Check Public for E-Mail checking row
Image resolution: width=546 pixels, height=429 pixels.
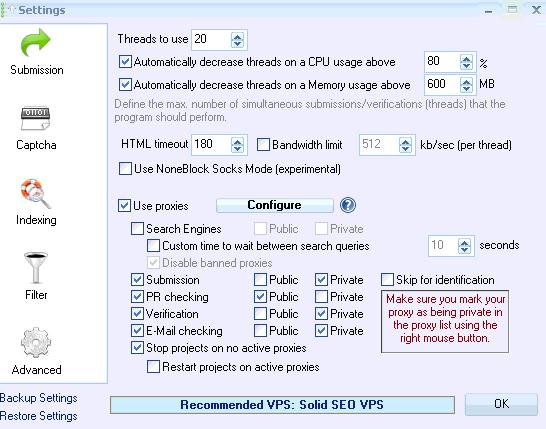pyautogui.click(x=260, y=330)
